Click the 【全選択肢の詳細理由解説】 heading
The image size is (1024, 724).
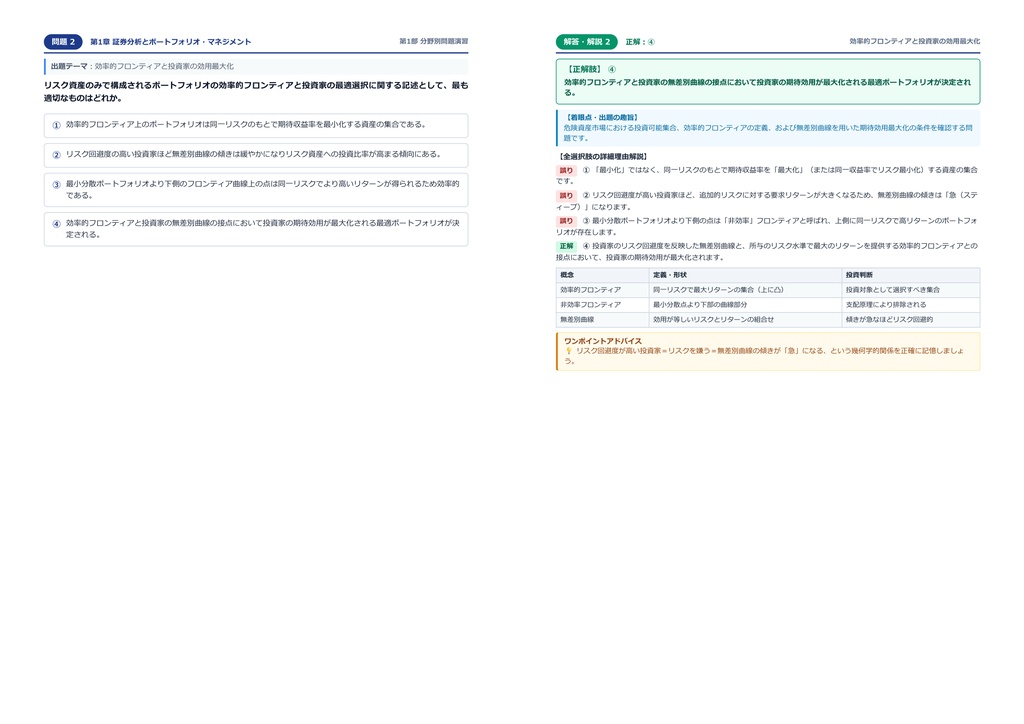tap(603, 157)
